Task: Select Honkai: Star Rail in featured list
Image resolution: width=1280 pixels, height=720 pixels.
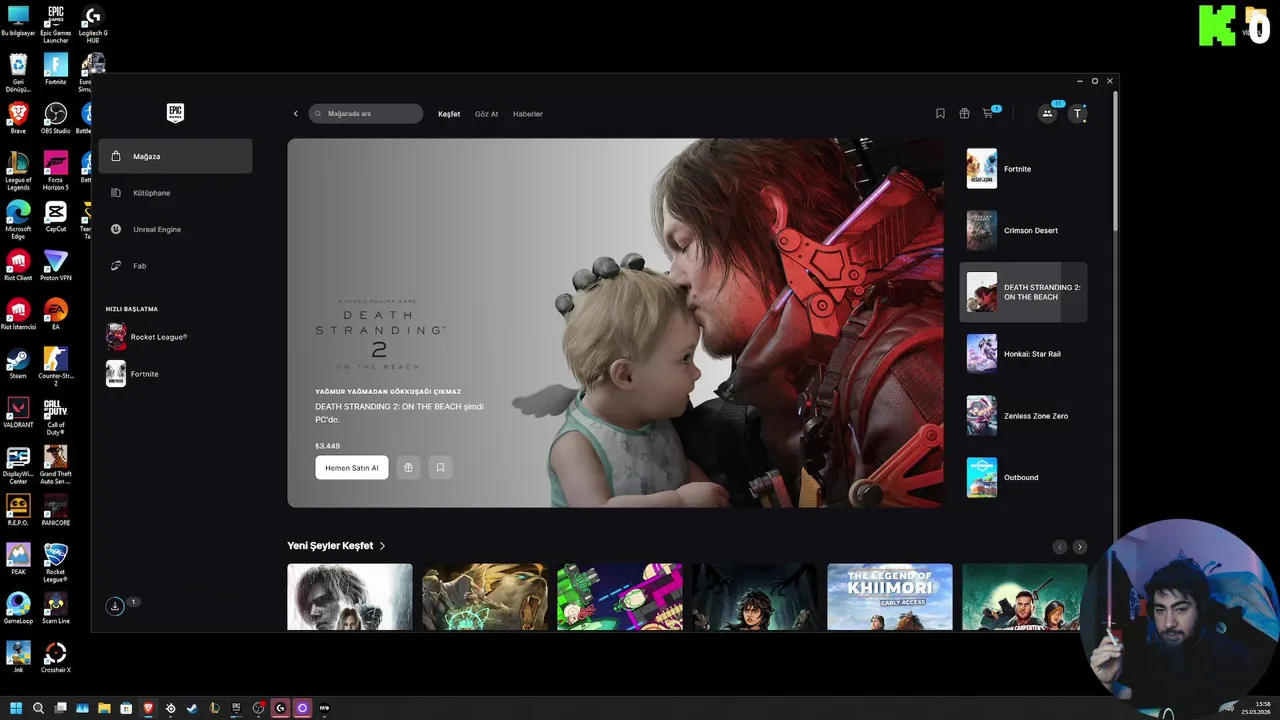Action: click(x=1023, y=354)
